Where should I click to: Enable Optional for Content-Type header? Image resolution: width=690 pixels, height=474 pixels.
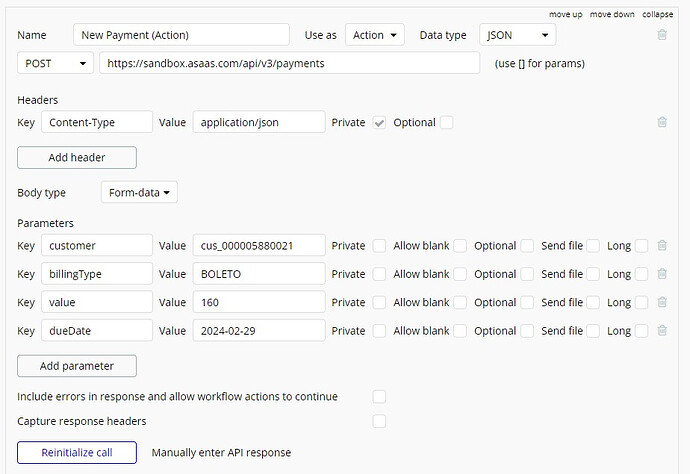pyautogui.click(x=446, y=122)
